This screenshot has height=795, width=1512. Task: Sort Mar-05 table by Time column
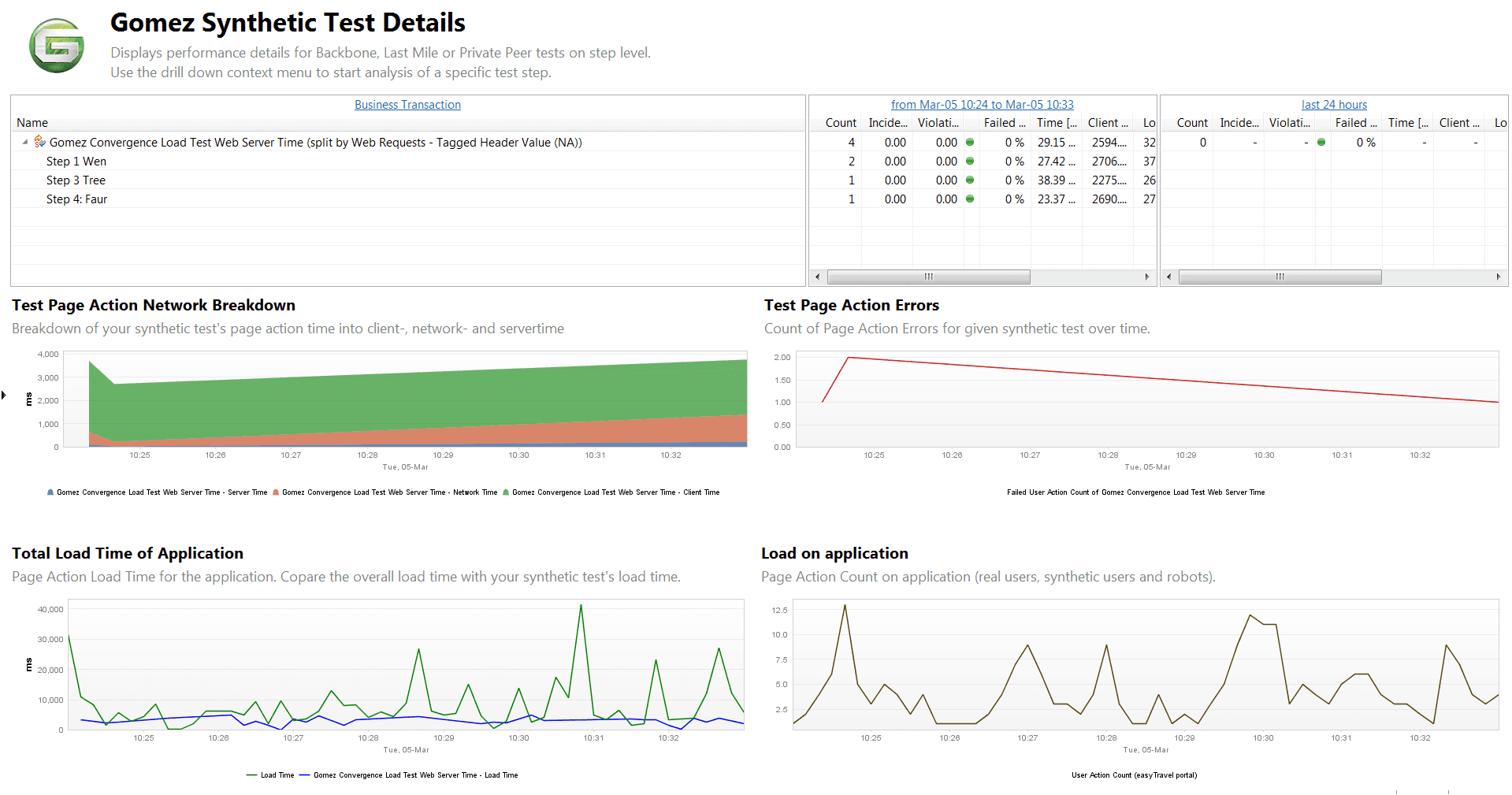(x=1057, y=123)
